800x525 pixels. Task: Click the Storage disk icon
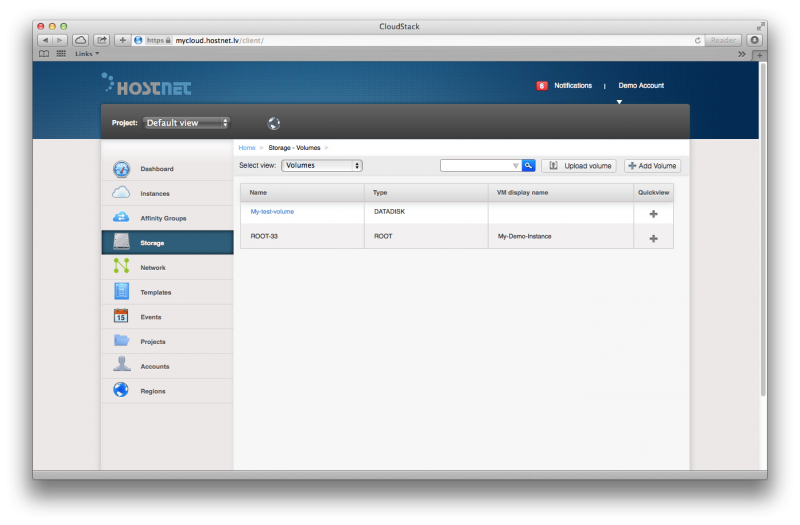coord(121,241)
